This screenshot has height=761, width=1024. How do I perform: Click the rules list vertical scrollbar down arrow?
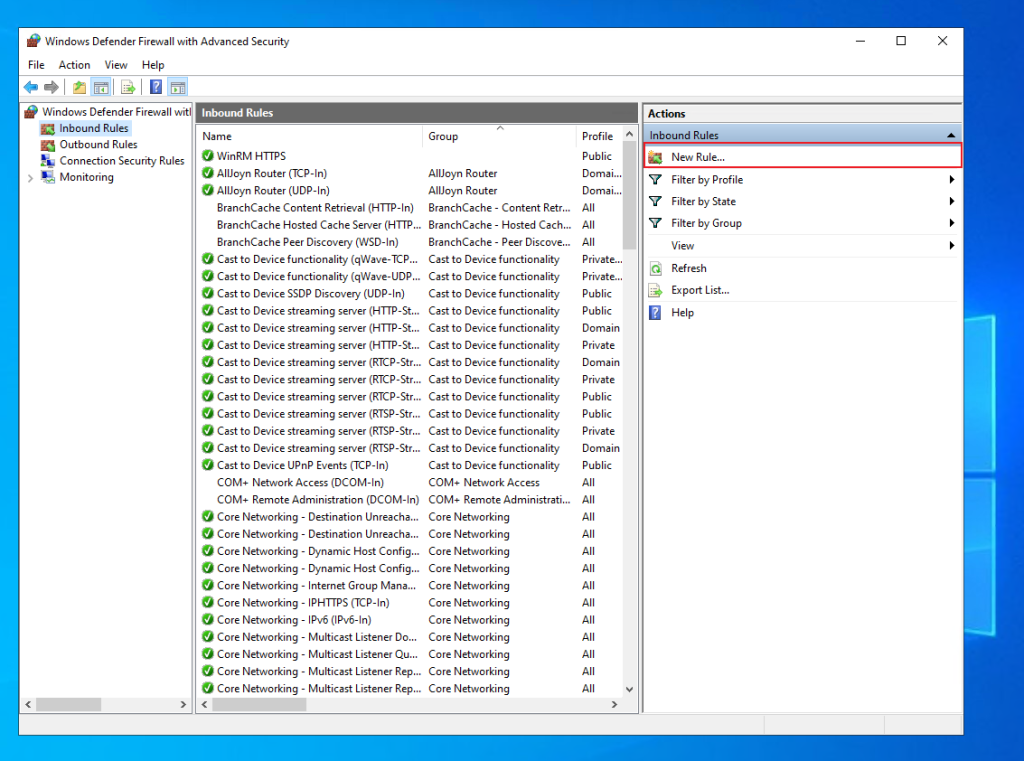coord(630,689)
